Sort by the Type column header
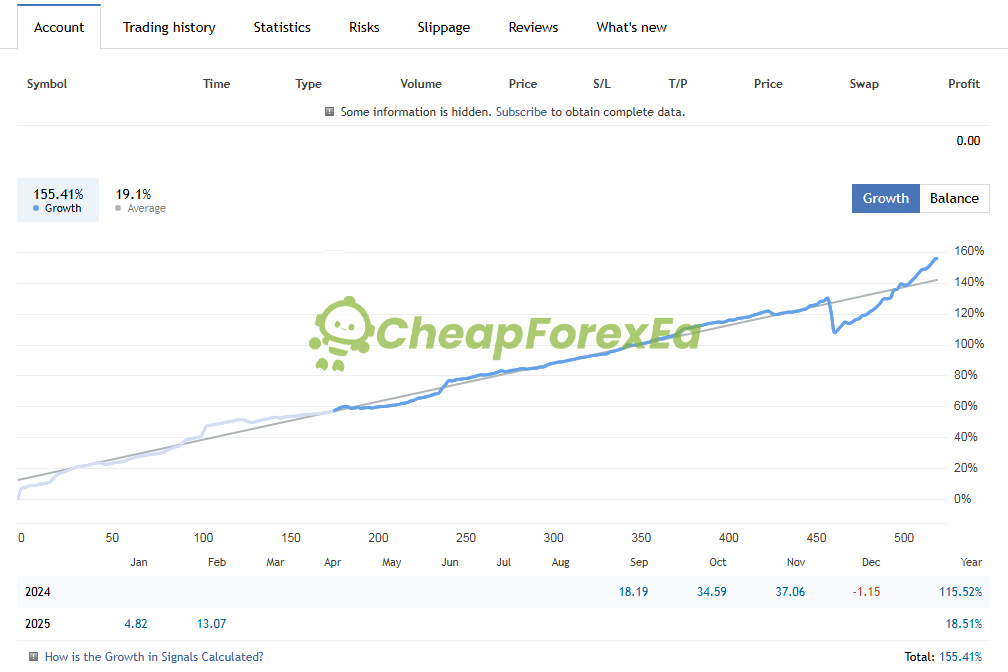 click(308, 84)
